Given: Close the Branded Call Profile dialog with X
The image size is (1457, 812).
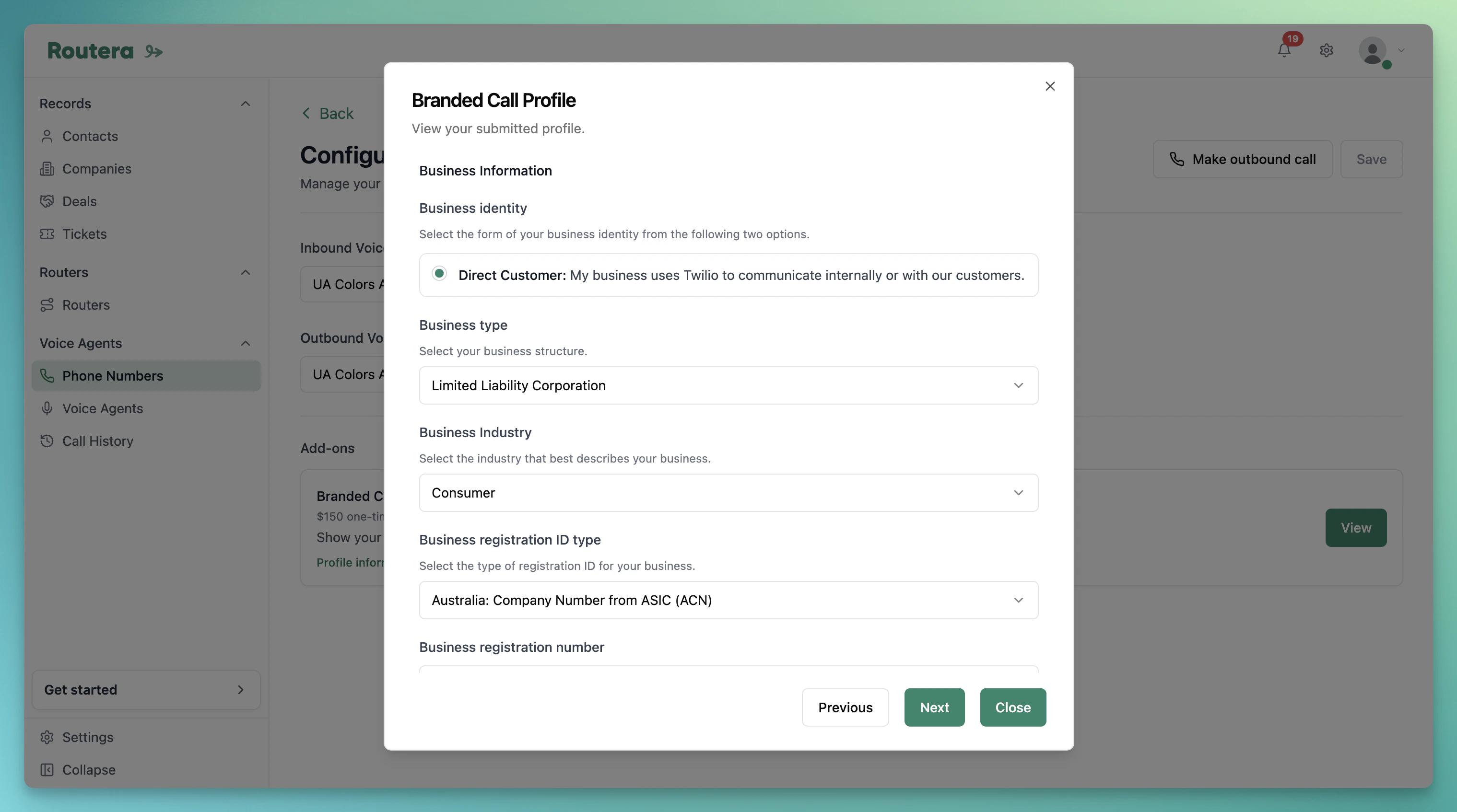Looking at the screenshot, I should coord(1050,86).
